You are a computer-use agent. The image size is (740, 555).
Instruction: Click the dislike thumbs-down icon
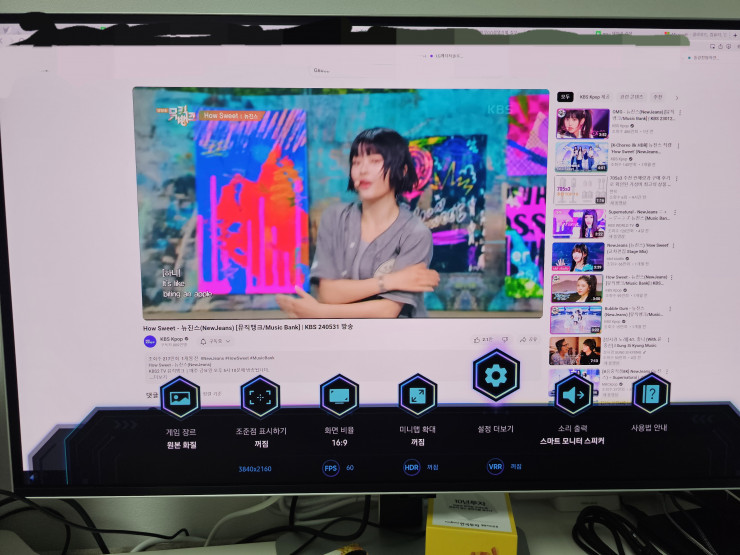505,339
